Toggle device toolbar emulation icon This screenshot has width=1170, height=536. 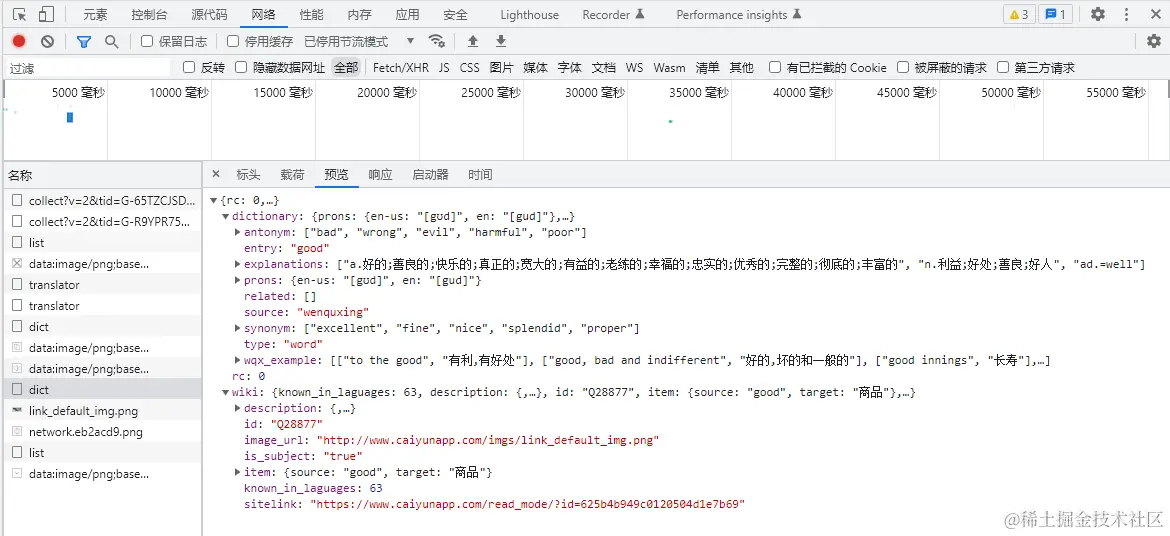pos(46,14)
